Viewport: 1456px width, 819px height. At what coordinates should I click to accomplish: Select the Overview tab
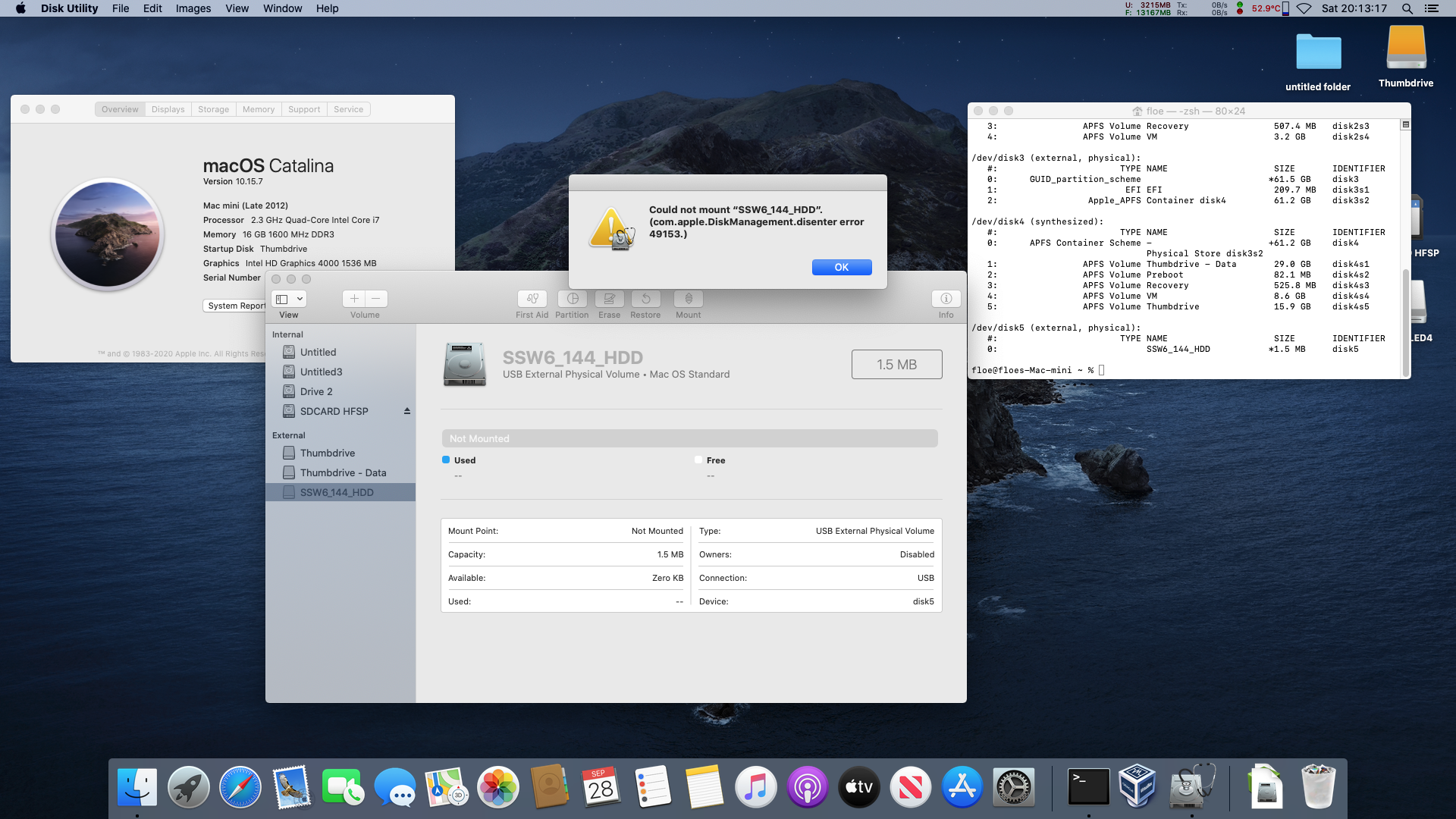click(x=120, y=109)
